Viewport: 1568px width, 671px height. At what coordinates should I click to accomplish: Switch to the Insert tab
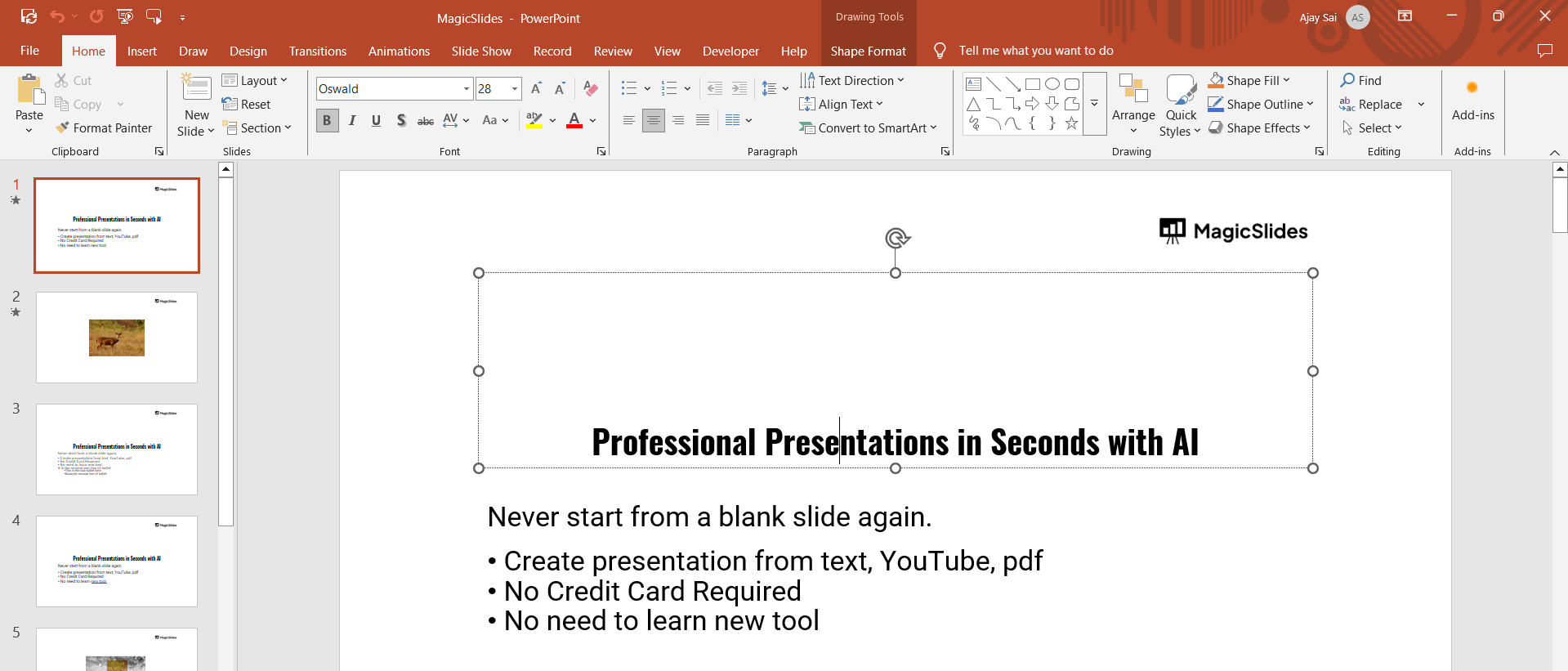coord(141,51)
